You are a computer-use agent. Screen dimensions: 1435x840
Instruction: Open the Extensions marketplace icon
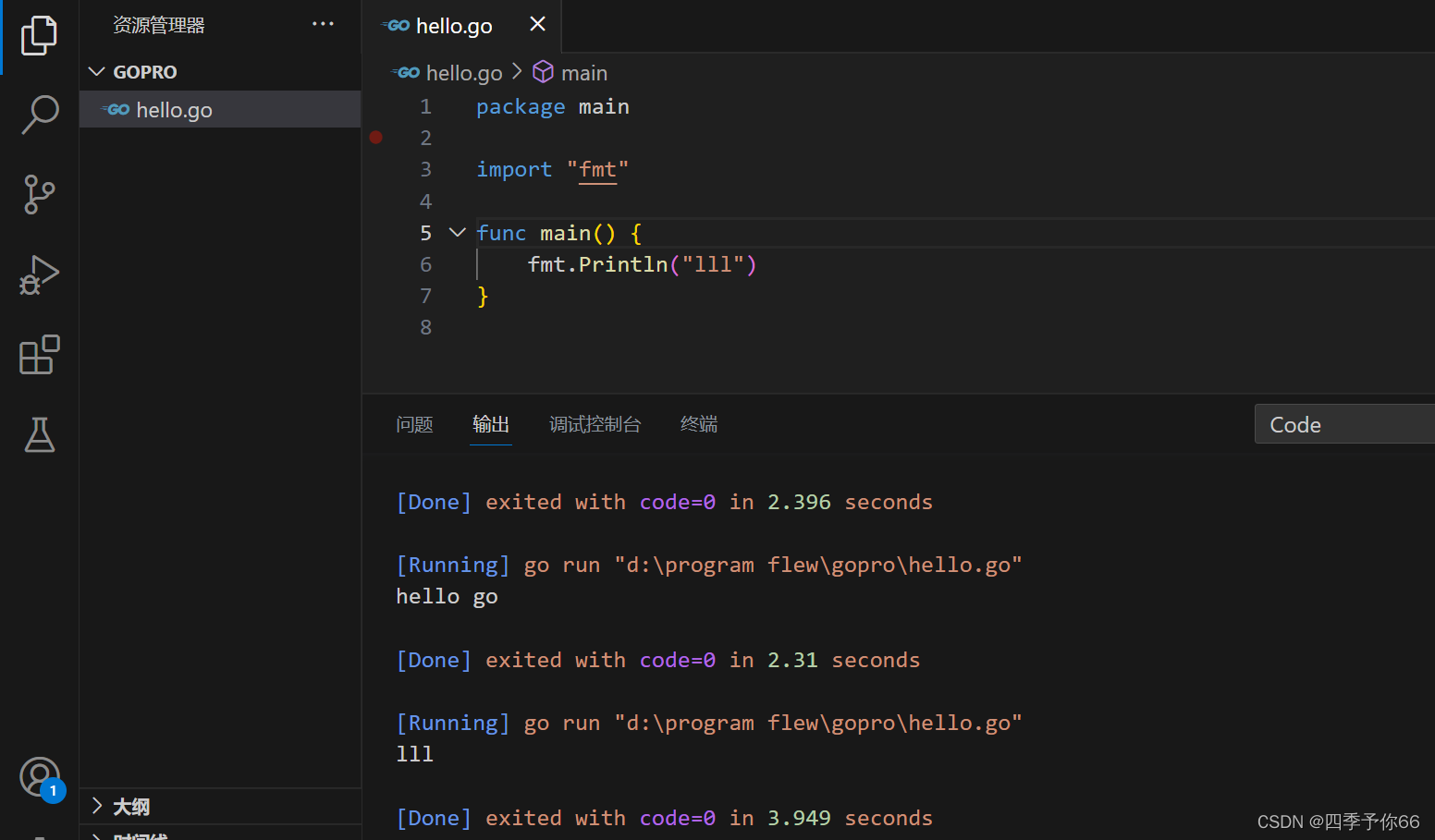[x=39, y=355]
